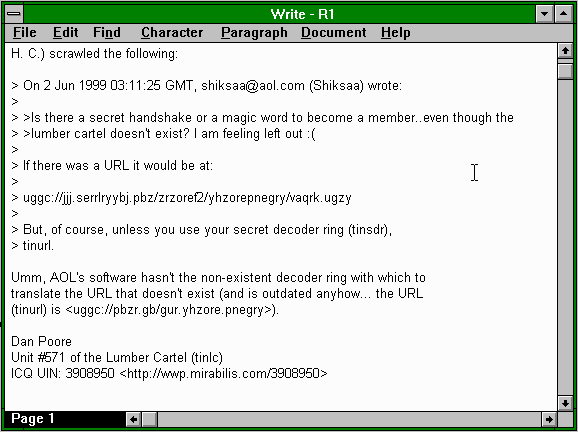Image resolution: width=578 pixels, height=432 pixels.
Task: Click the vertical scrollbar thumb
Action: point(565,71)
